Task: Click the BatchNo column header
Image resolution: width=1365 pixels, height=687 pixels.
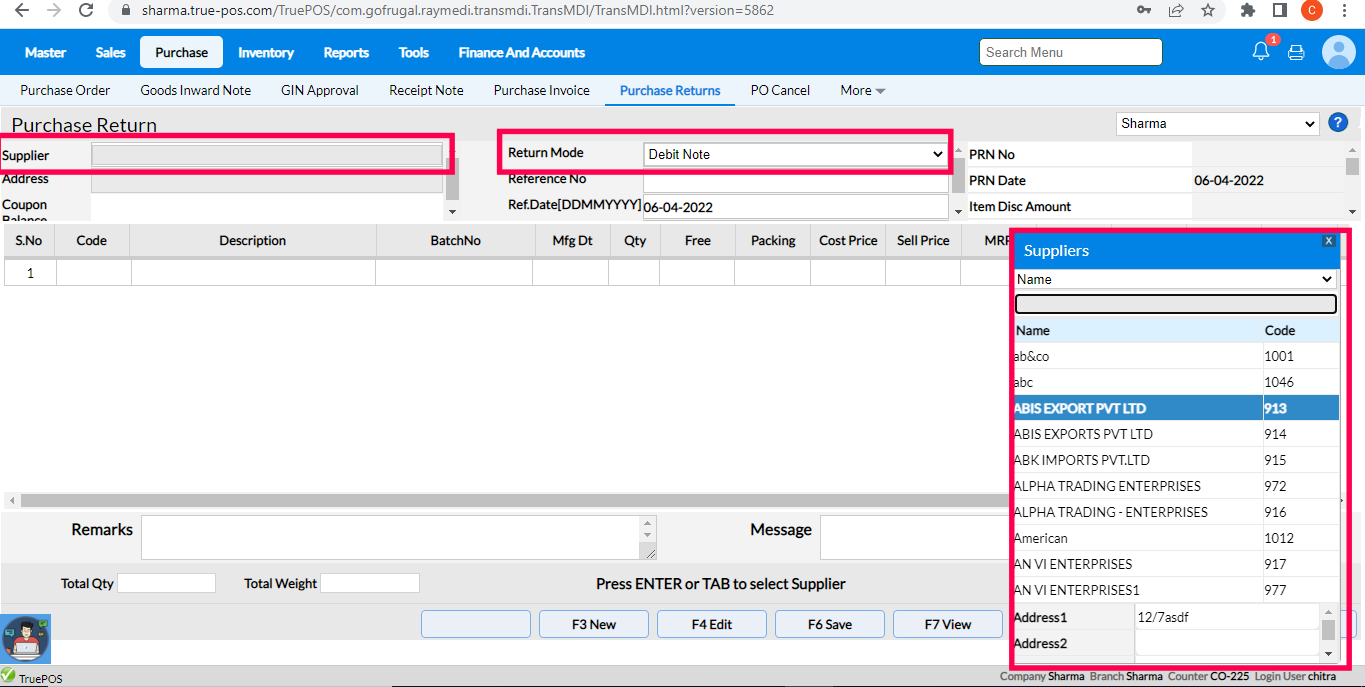Action: coord(455,240)
